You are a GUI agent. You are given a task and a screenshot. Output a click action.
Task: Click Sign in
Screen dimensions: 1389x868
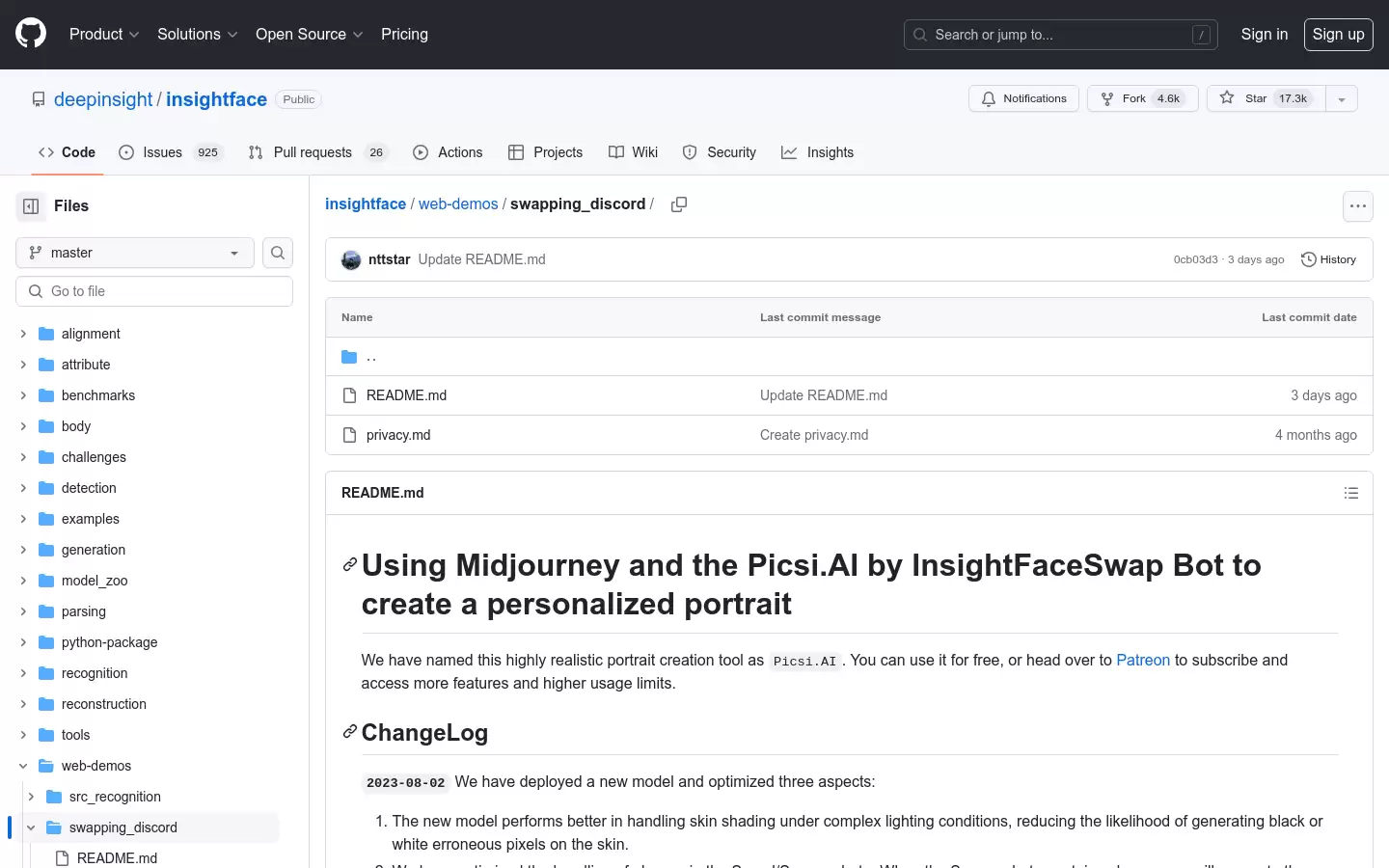[1264, 34]
